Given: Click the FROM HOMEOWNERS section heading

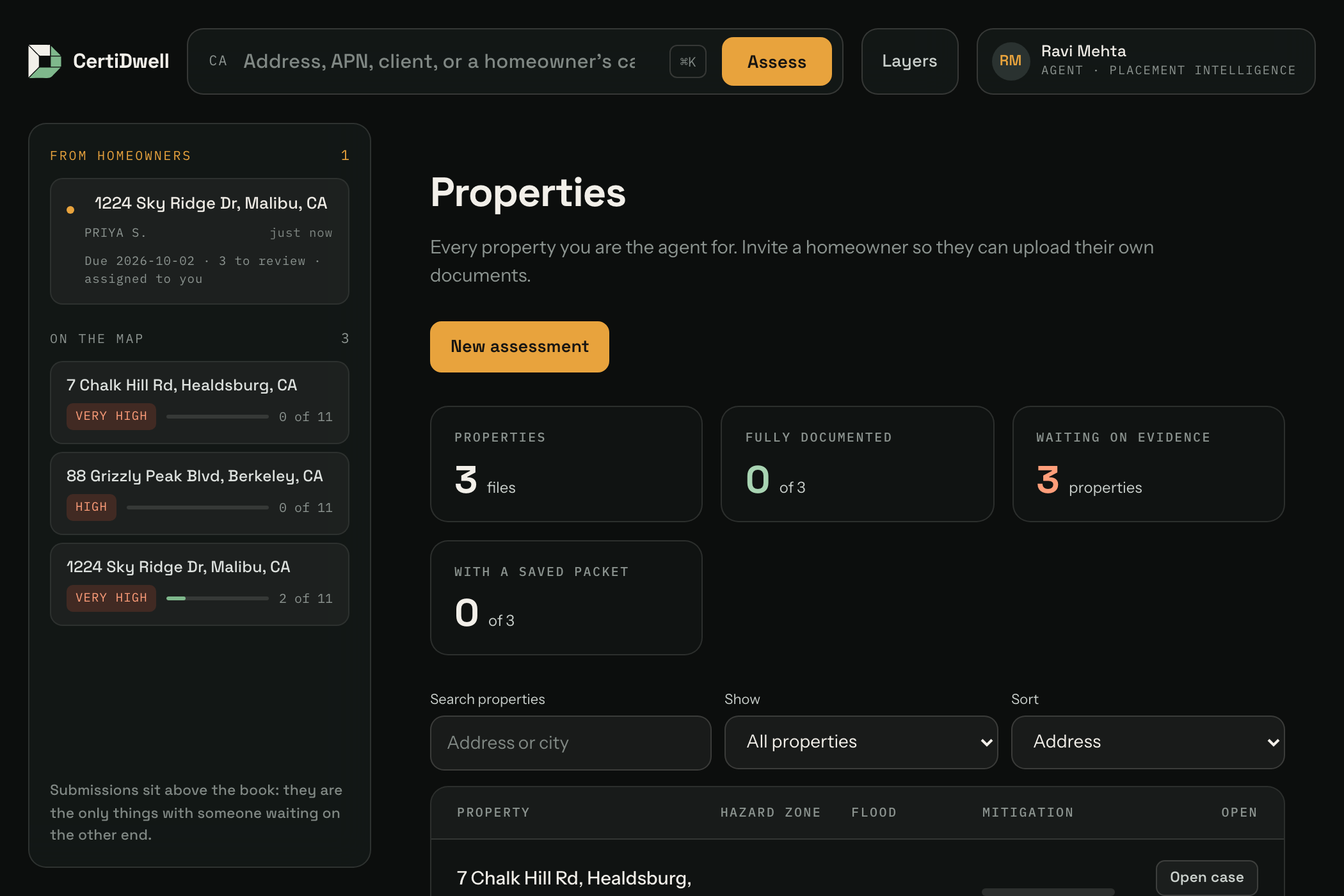Looking at the screenshot, I should tap(120, 156).
